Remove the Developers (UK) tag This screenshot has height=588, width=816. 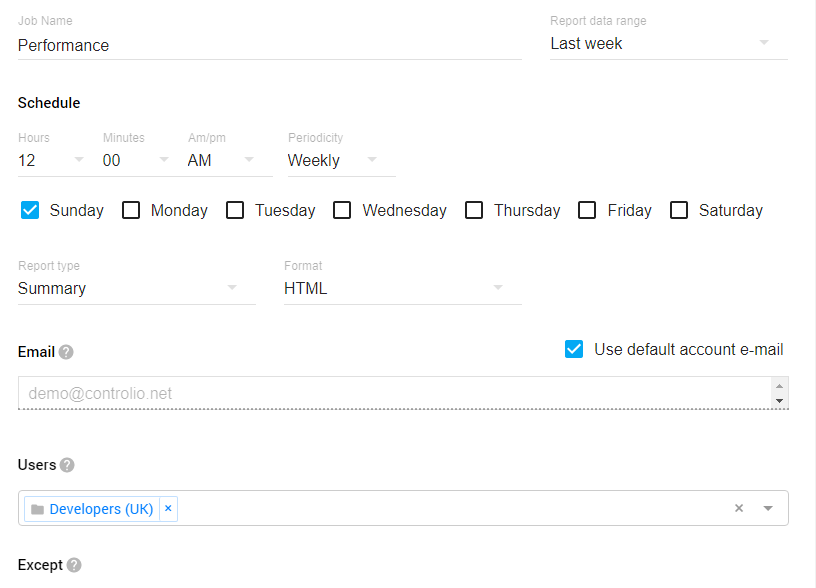coord(168,509)
